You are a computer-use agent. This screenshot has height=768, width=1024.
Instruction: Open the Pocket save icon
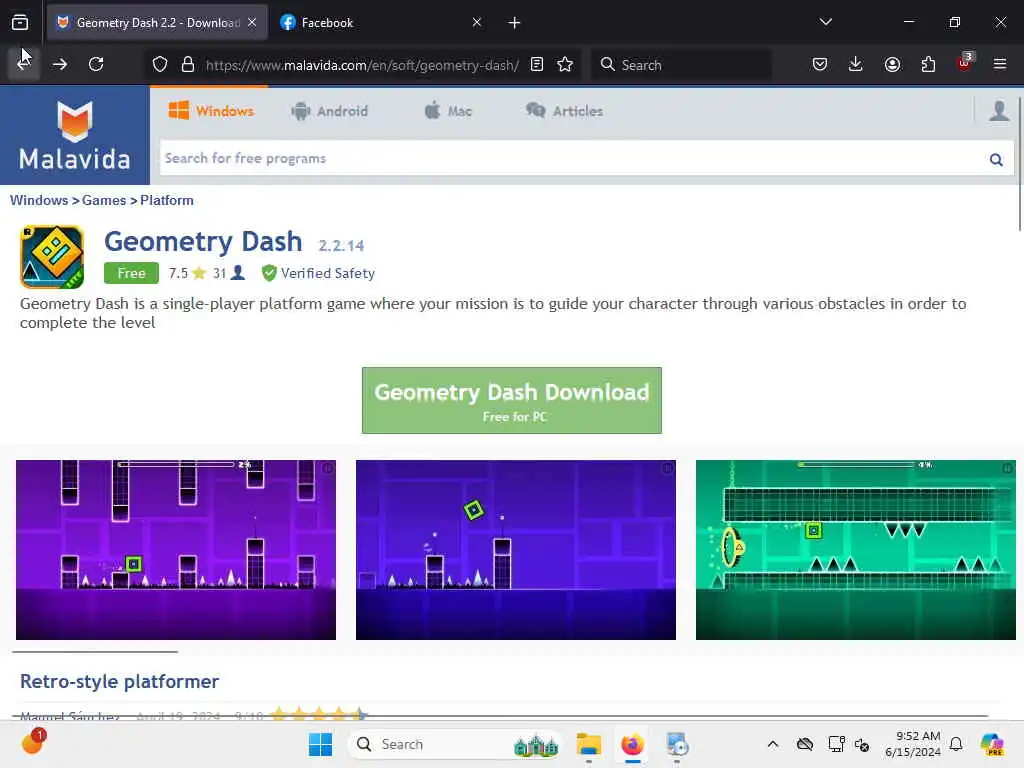pyautogui.click(x=820, y=64)
